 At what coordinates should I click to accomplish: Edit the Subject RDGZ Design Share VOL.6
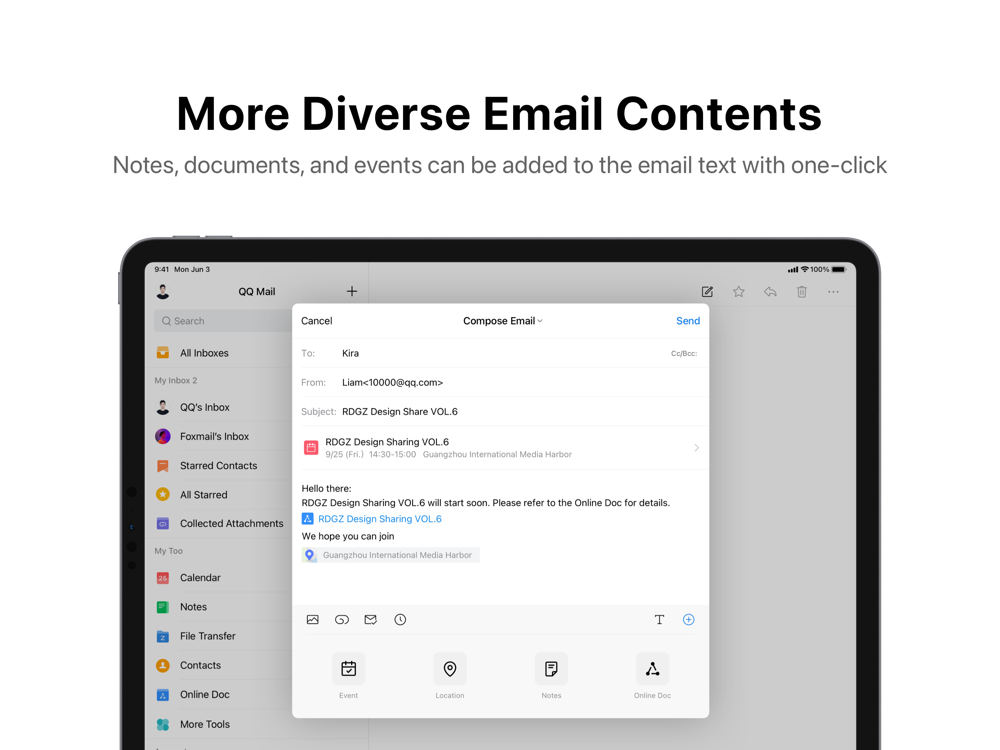pos(501,411)
